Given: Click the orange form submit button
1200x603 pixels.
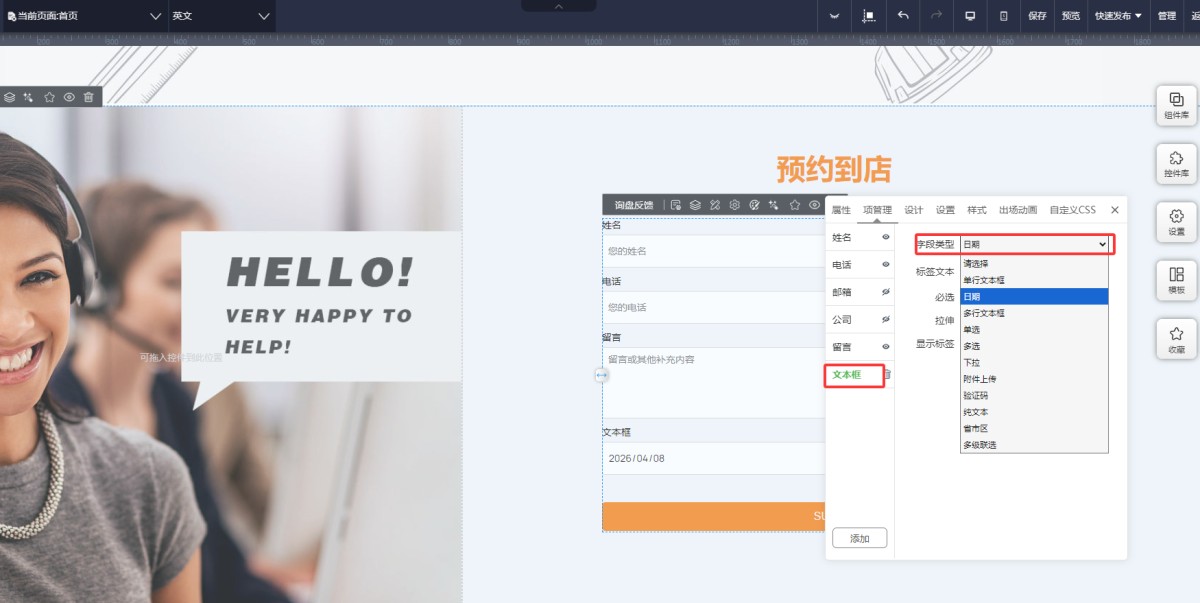Looking at the screenshot, I should pos(714,516).
